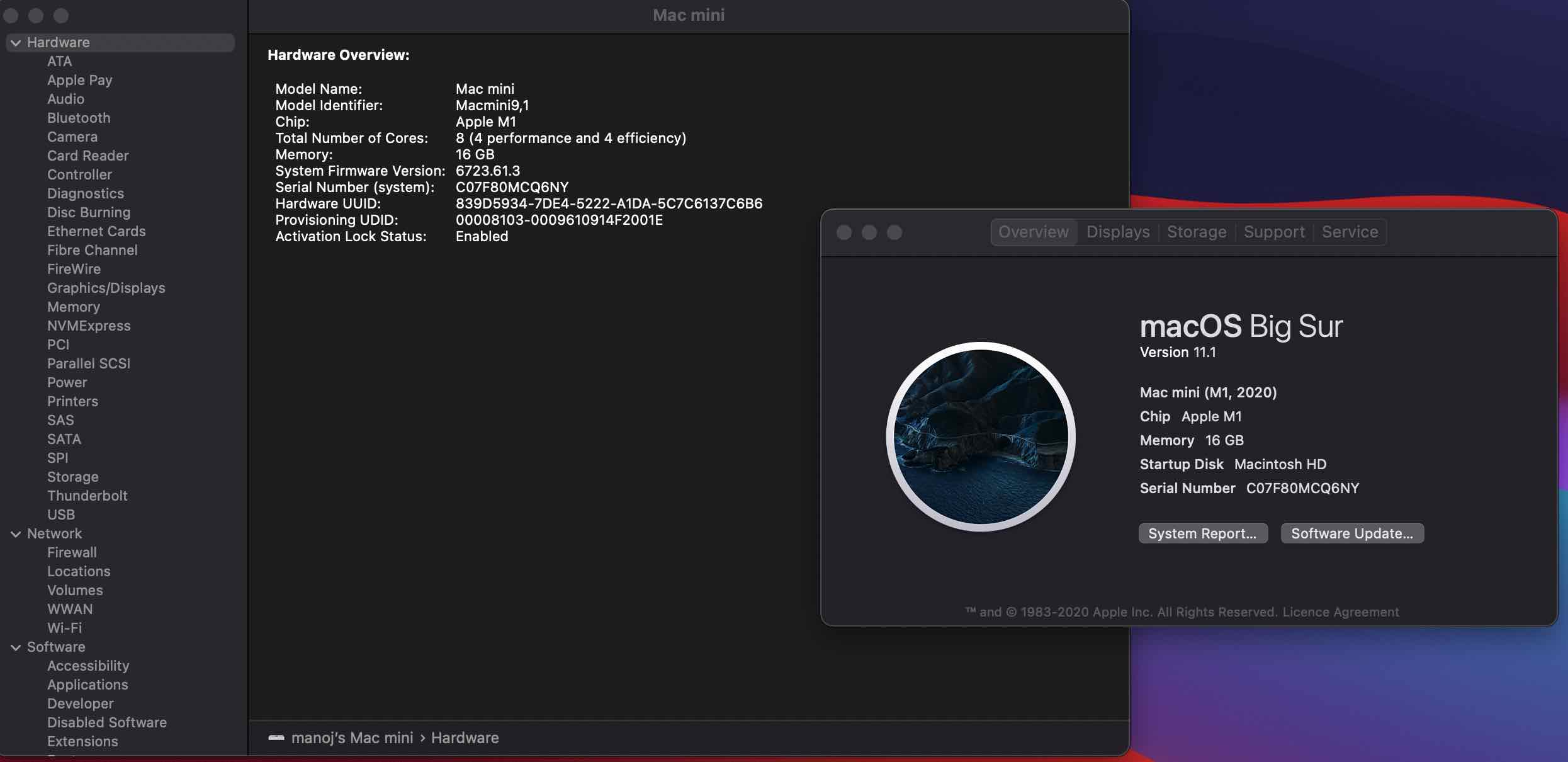The width and height of the screenshot is (1568, 762).
Task: Select FireWire in the sidebar
Action: pos(74,269)
